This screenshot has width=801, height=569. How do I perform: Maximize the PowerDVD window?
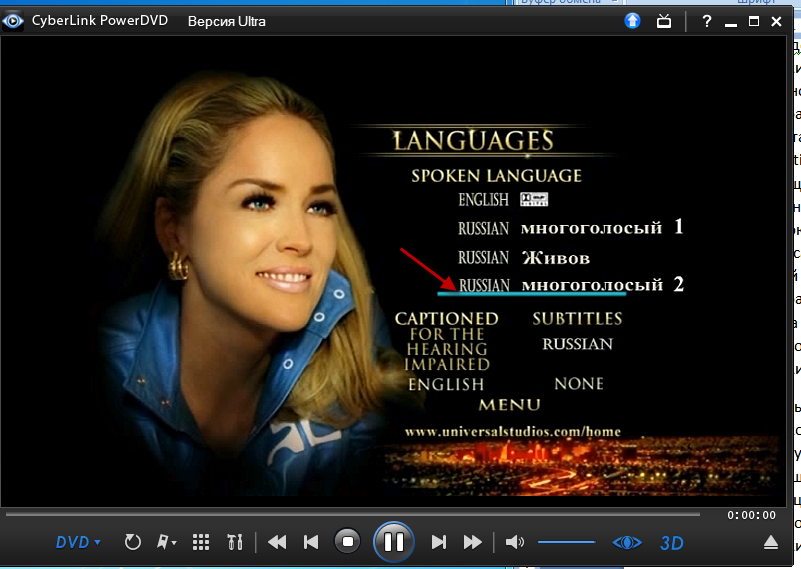pos(753,21)
